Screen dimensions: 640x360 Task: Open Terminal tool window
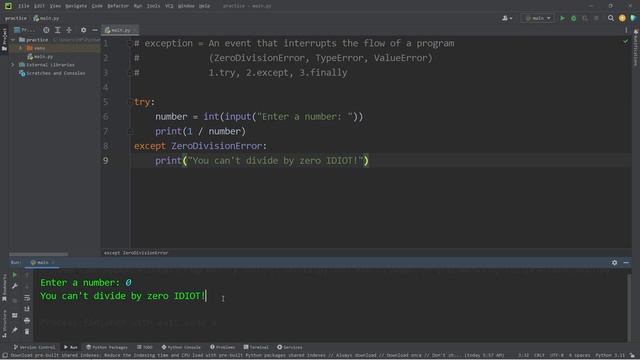click(256, 347)
